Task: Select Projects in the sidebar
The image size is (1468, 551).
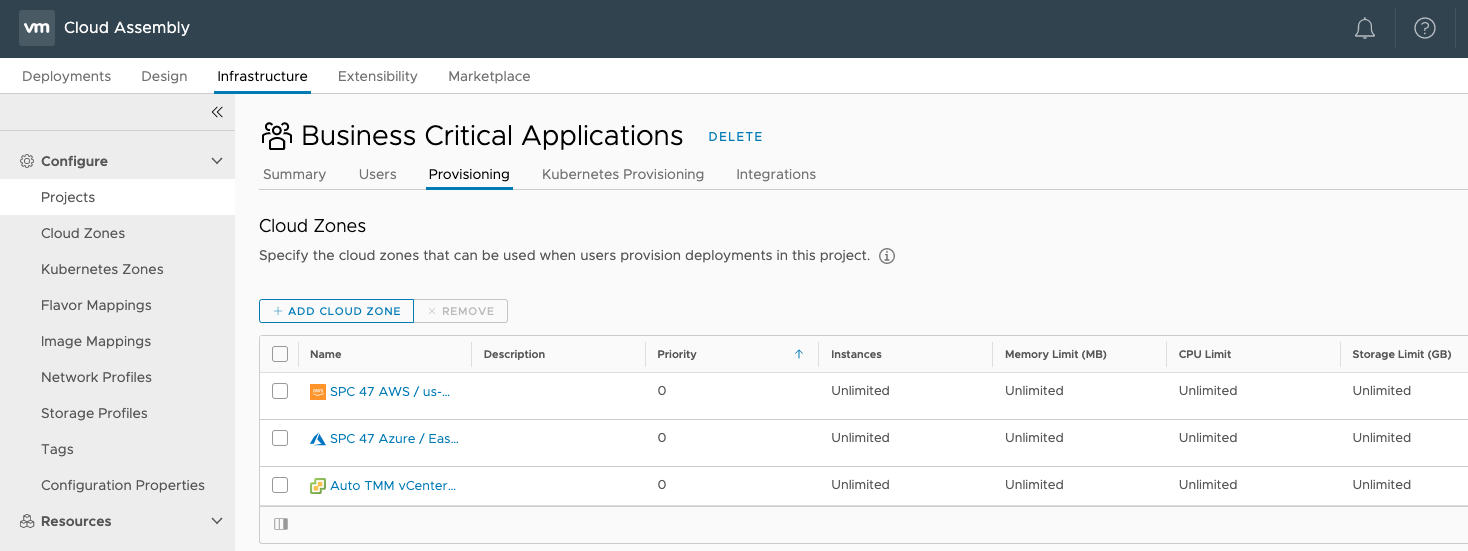Action: pyautogui.click(x=117, y=197)
